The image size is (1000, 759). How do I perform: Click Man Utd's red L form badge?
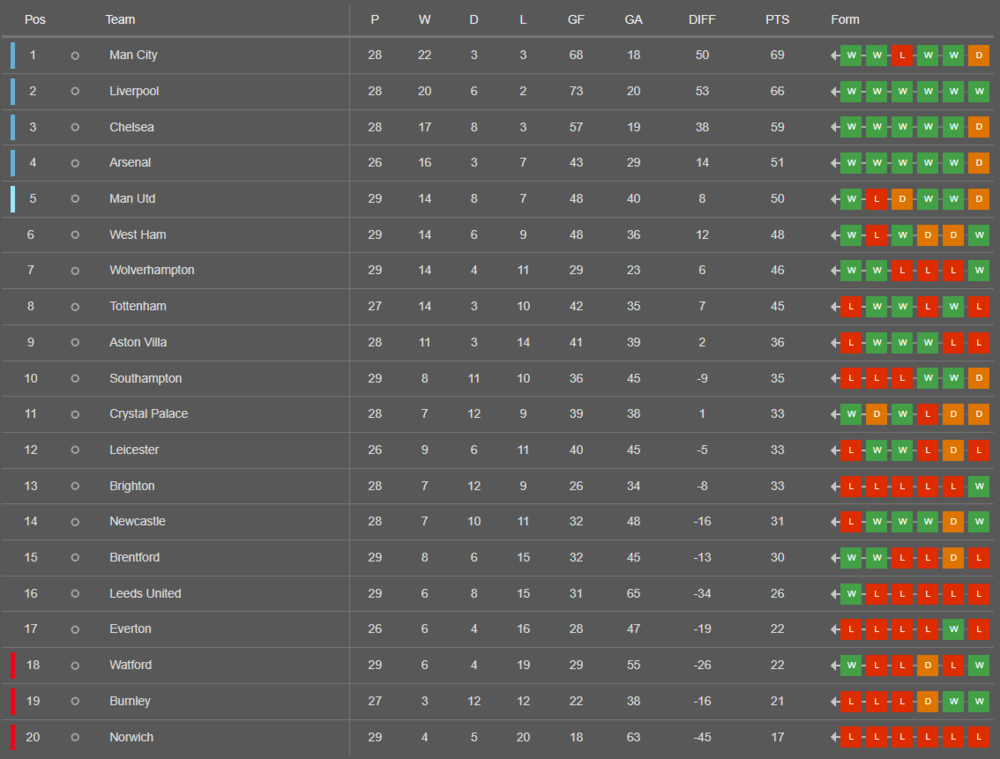pos(876,199)
